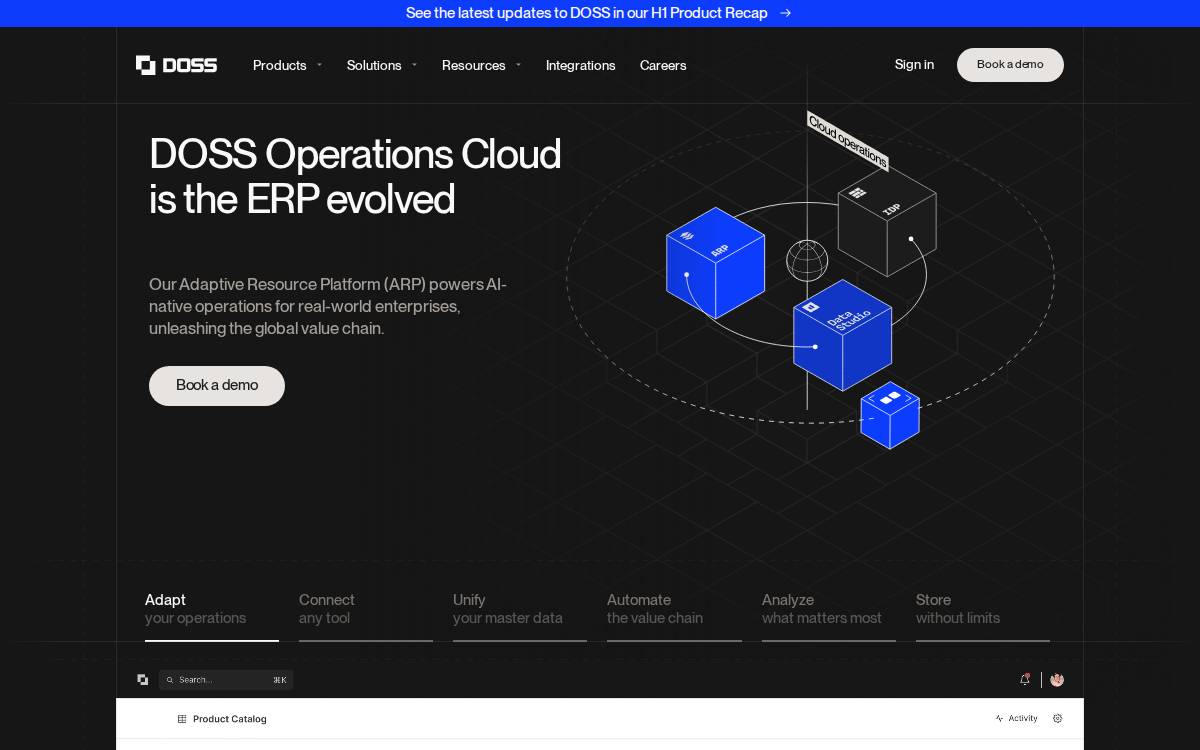Click the DOSS logo in the navbar
The image size is (1200, 750).
click(x=176, y=65)
